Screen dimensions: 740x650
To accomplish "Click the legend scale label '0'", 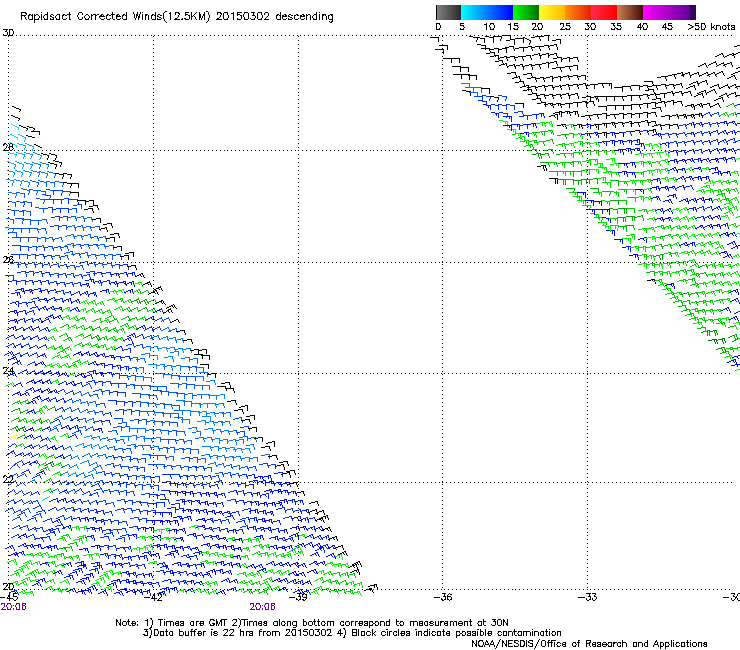I will 438,27.
